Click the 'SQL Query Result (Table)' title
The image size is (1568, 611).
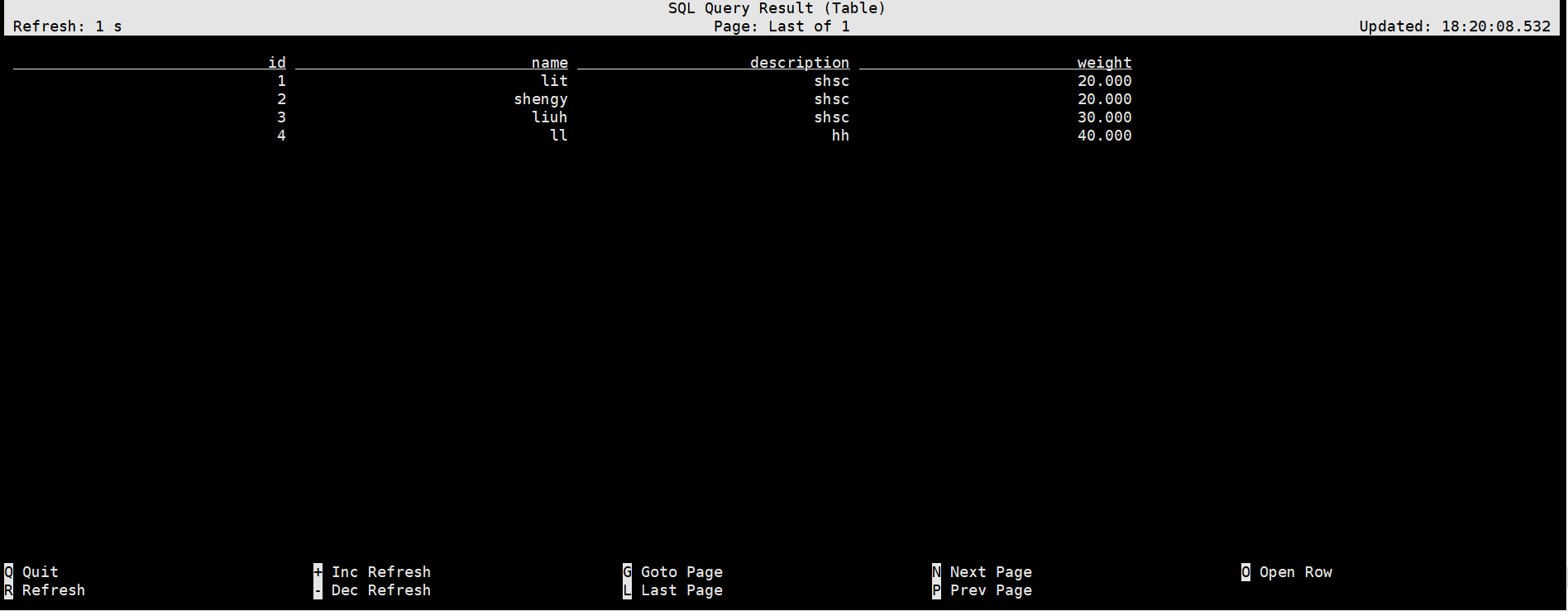pos(777,8)
